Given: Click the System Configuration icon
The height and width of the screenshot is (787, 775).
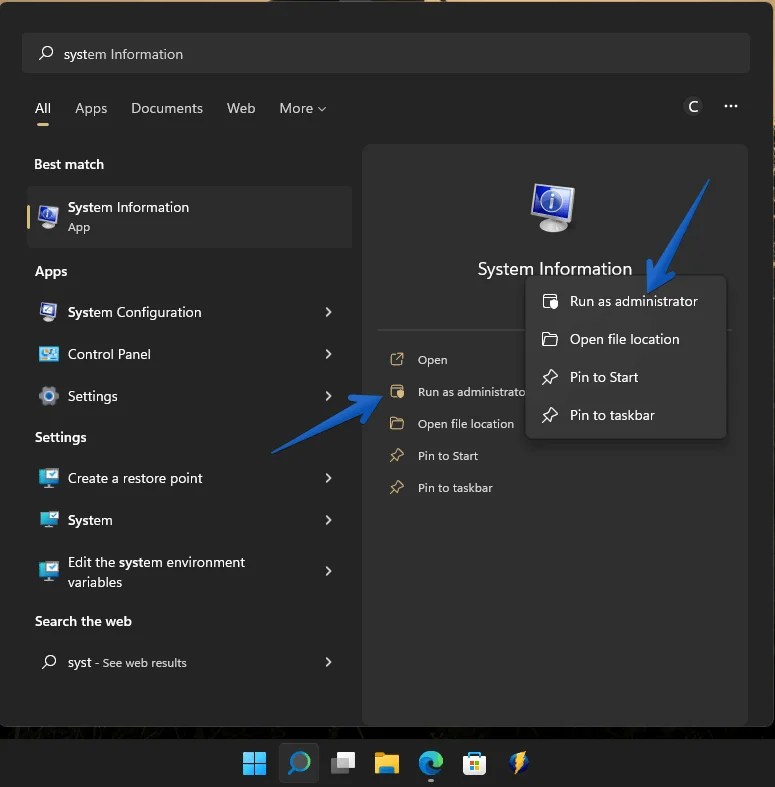Looking at the screenshot, I should 48,312.
